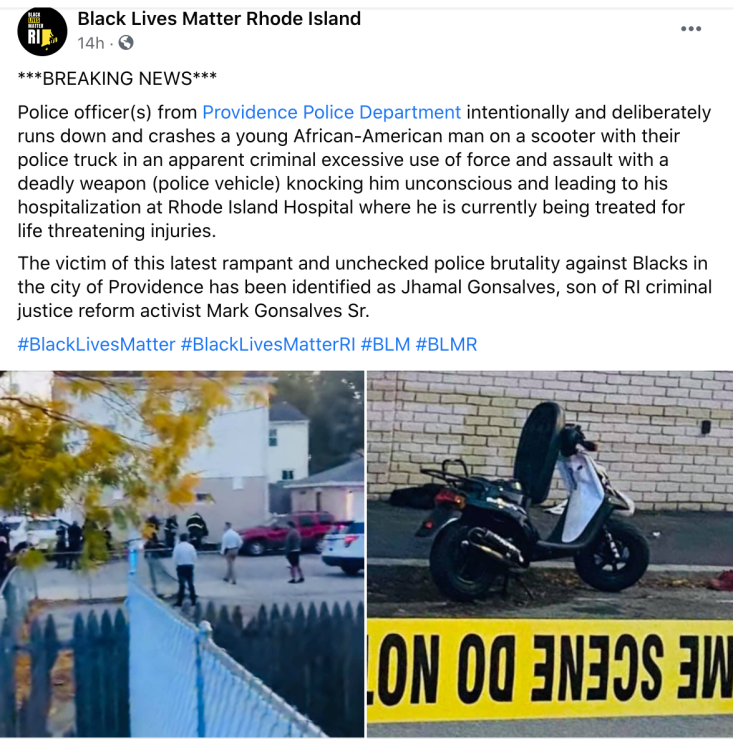Open the Providence Police Department link

point(332,113)
